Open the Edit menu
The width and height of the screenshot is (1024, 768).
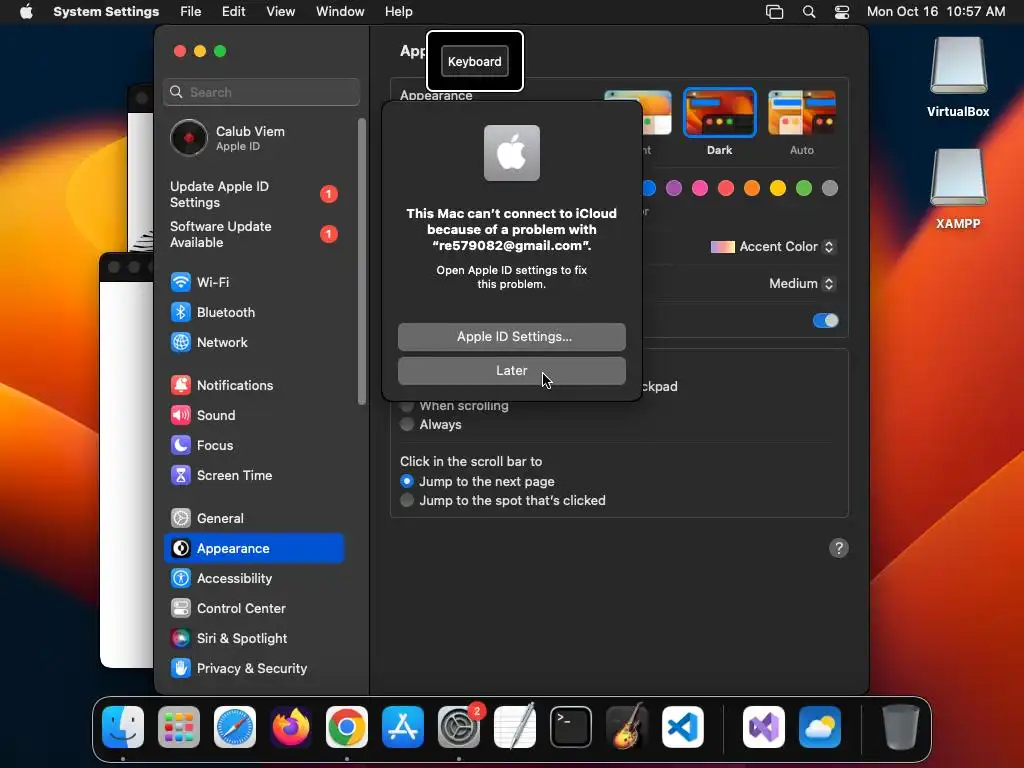click(233, 12)
